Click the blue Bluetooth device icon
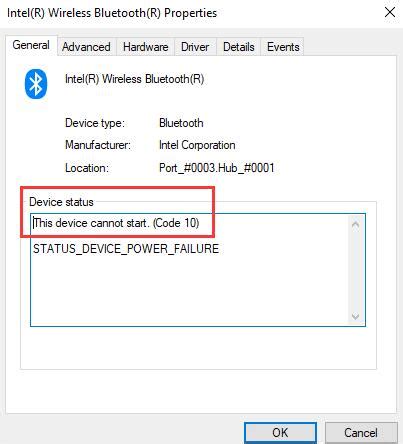This screenshot has width=403, height=444. pos(36,84)
